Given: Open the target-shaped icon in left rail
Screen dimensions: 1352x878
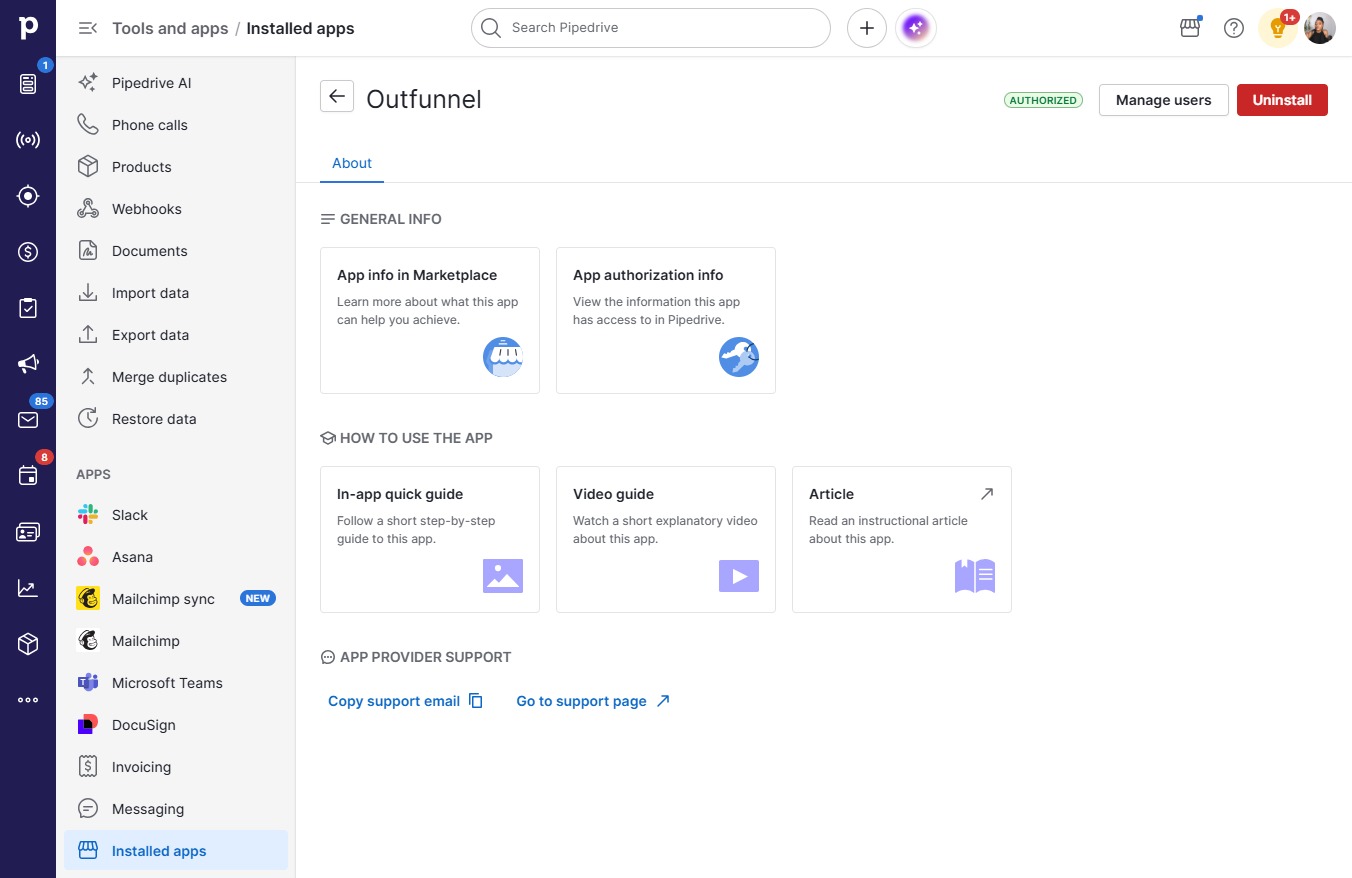Looking at the screenshot, I should (28, 196).
